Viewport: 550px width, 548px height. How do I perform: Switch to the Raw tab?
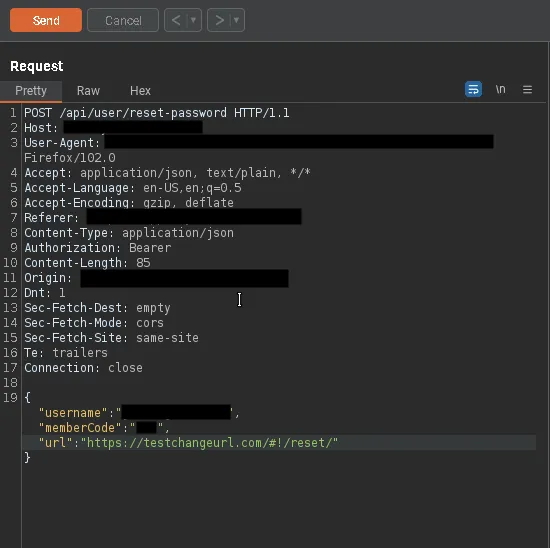click(x=88, y=91)
